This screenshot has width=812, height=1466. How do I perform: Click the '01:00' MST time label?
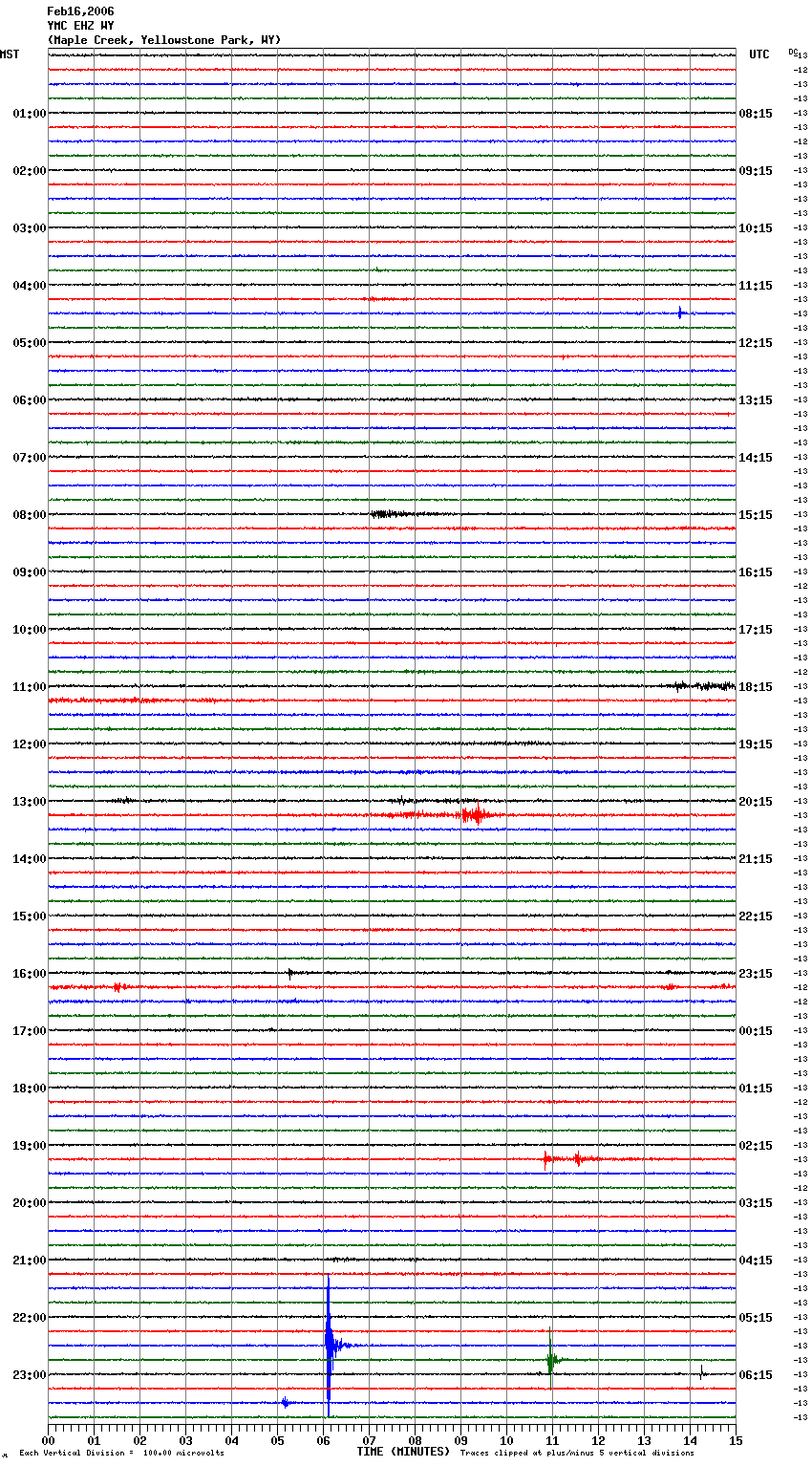click(x=29, y=114)
